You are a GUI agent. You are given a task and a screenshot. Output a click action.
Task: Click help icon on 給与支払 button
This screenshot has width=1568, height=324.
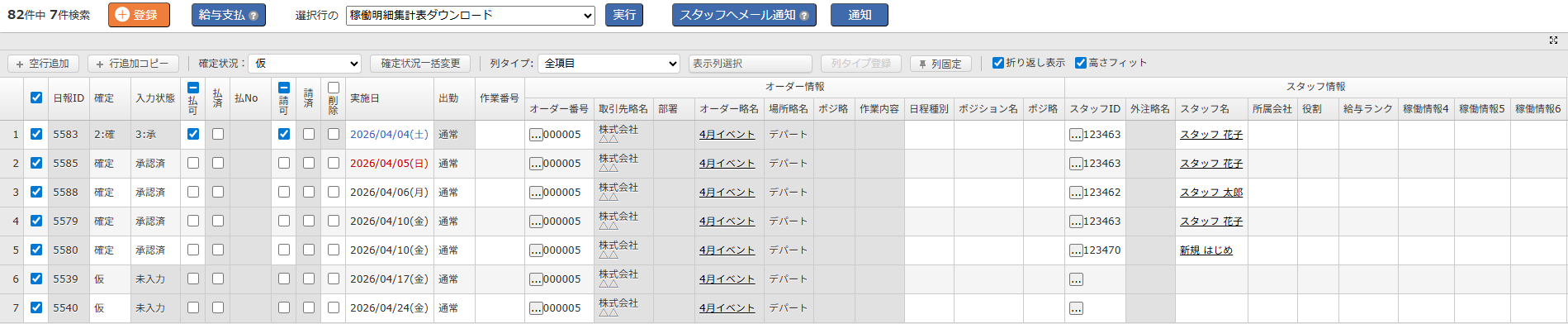coord(253,16)
